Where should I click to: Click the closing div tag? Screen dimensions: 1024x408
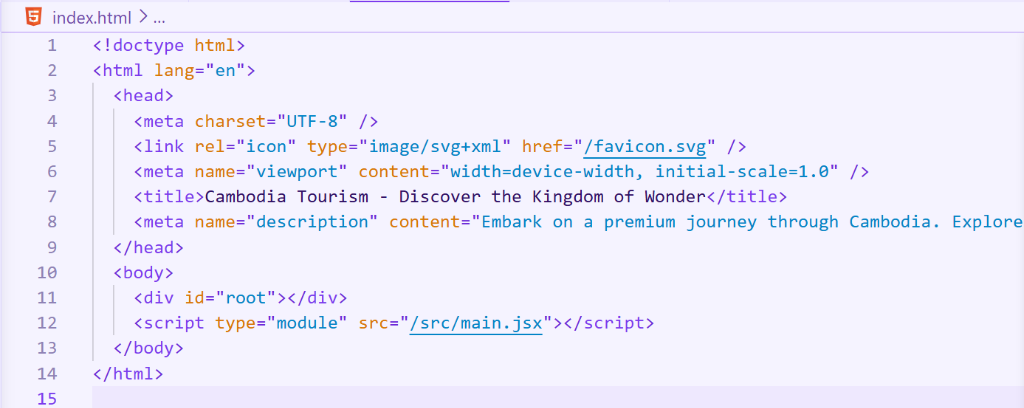[x=317, y=298]
